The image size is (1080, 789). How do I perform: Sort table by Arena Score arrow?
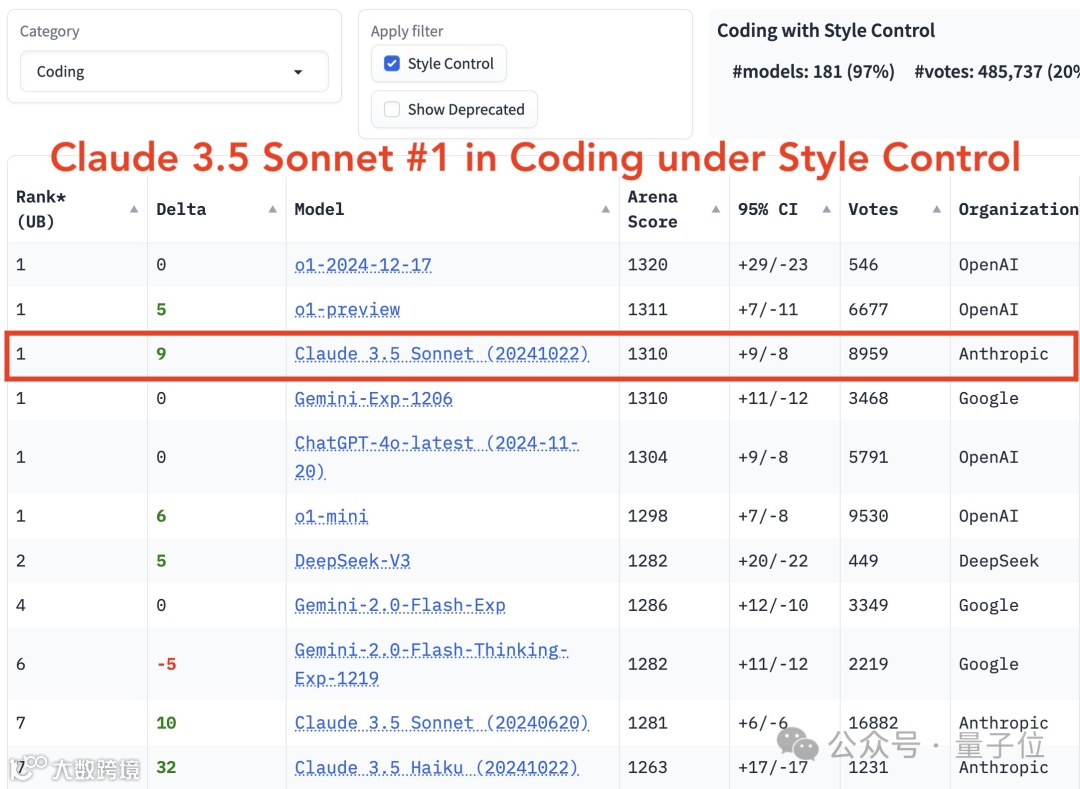716,209
